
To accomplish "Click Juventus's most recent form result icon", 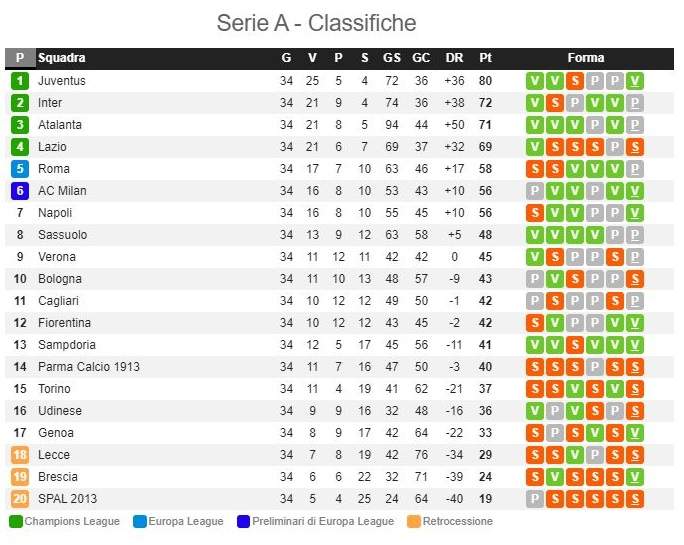I will (636, 81).
